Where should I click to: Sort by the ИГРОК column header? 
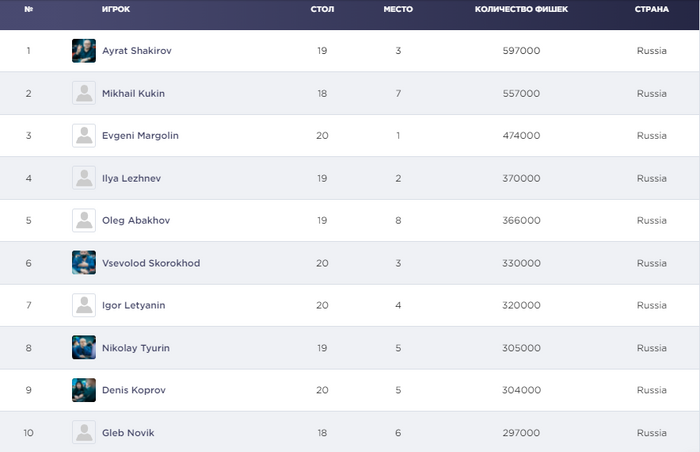(116, 9)
